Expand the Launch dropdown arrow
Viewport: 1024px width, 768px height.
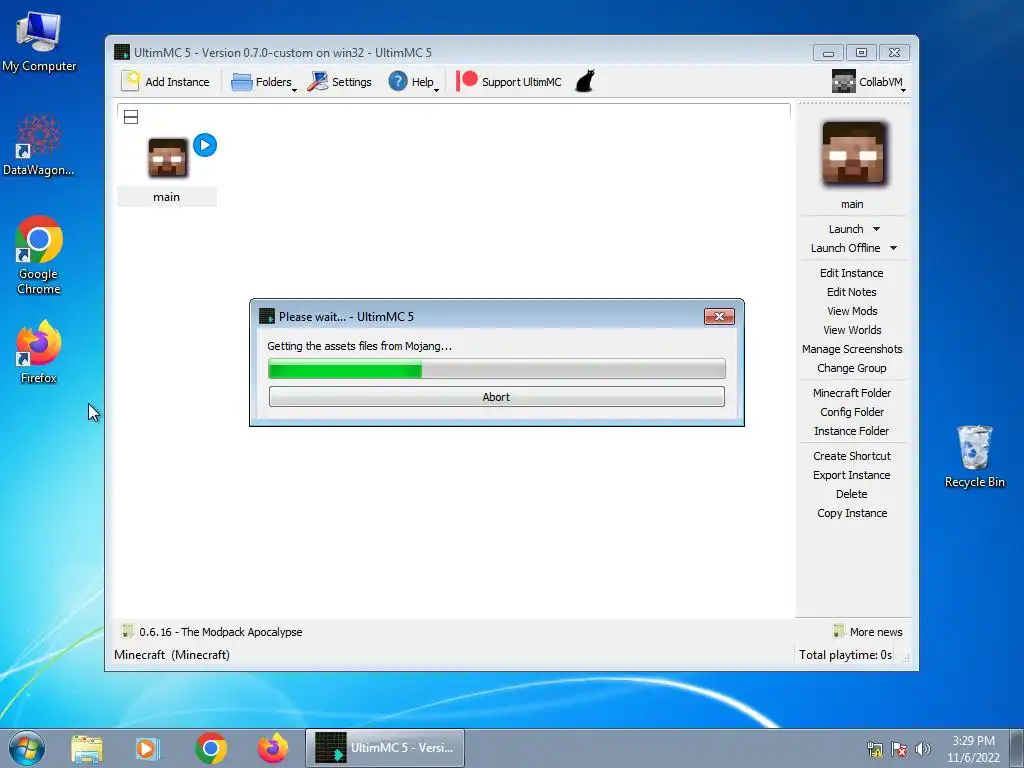coord(876,229)
